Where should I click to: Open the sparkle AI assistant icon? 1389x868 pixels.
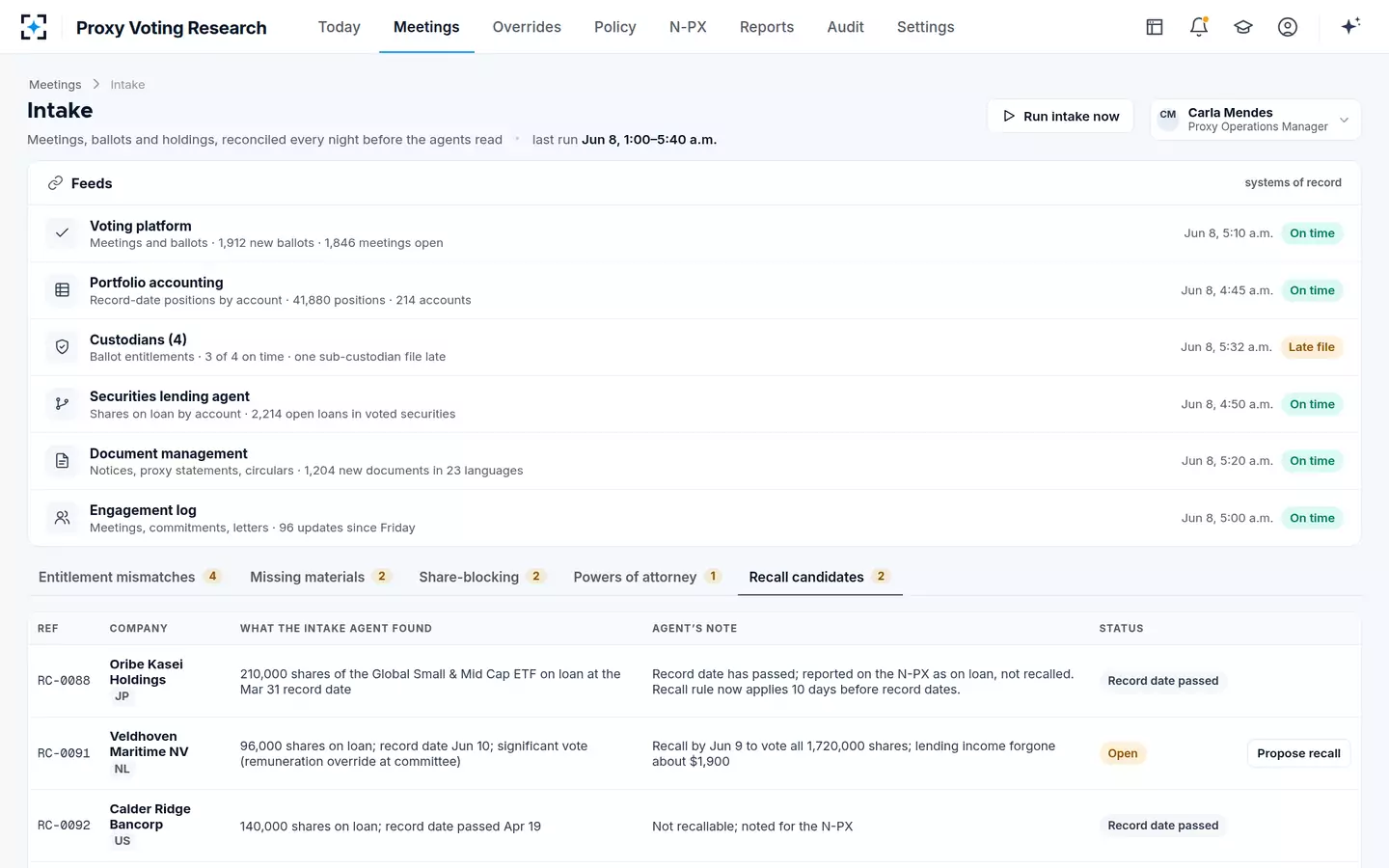pyautogui.click(x=1350, y=26)
